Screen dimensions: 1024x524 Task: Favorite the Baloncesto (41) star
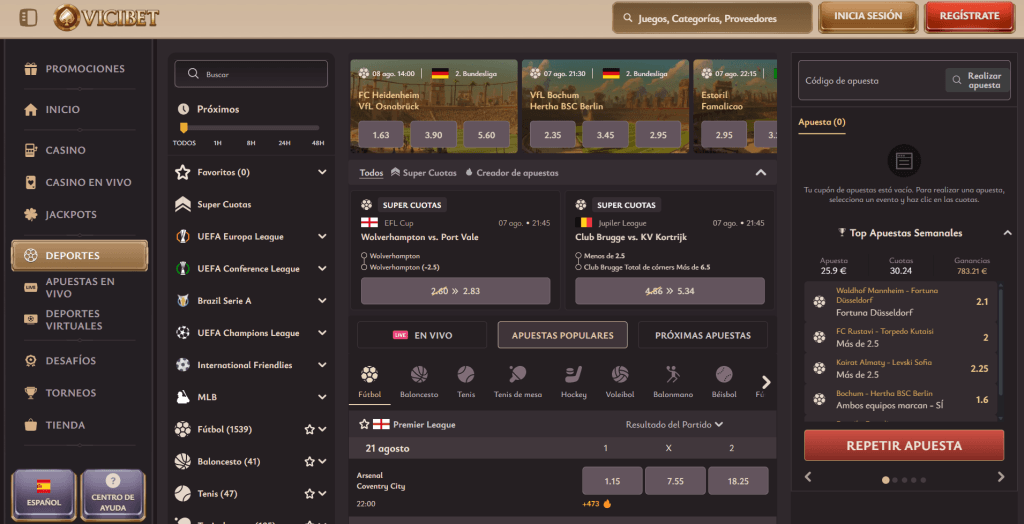click(x=310, y=461)
